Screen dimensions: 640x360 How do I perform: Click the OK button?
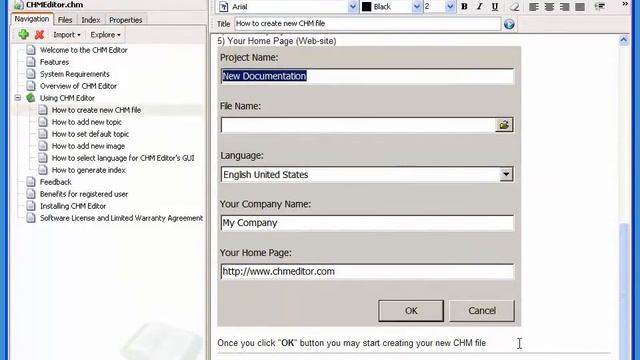(411, 311)
